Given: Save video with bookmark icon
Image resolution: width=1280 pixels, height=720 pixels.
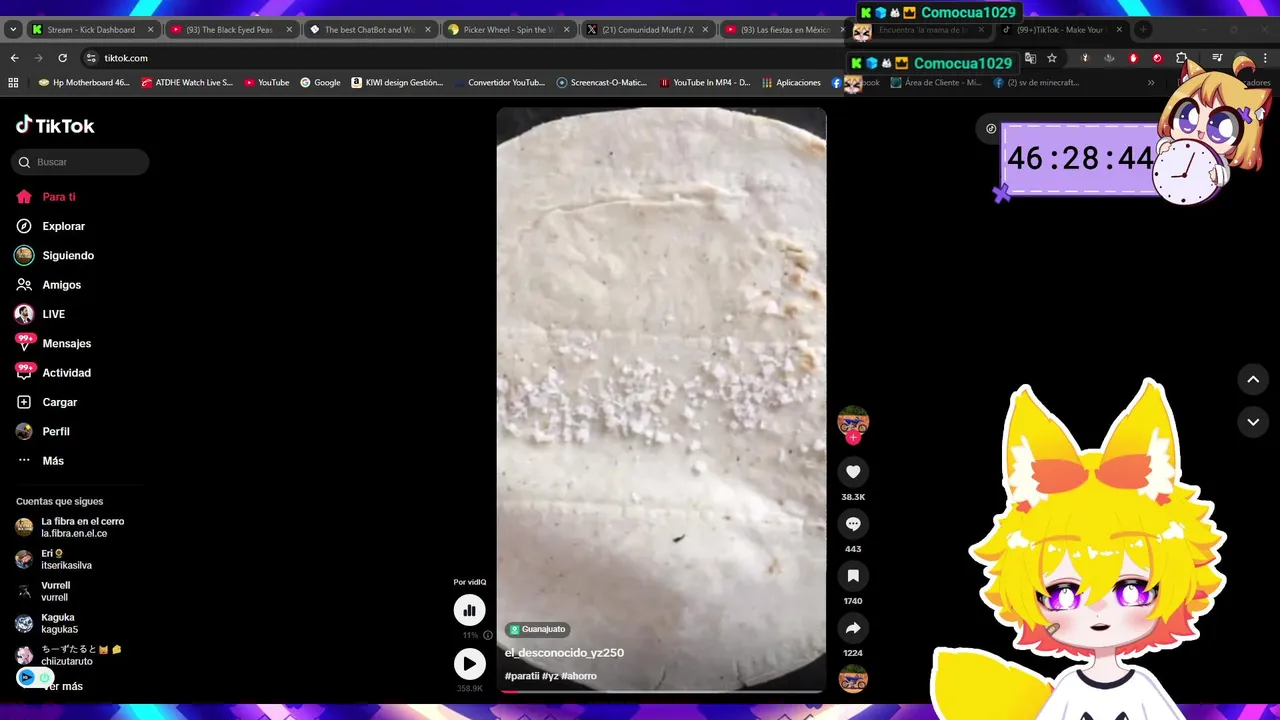Looking at the screenshot, I should coord(853,576).
